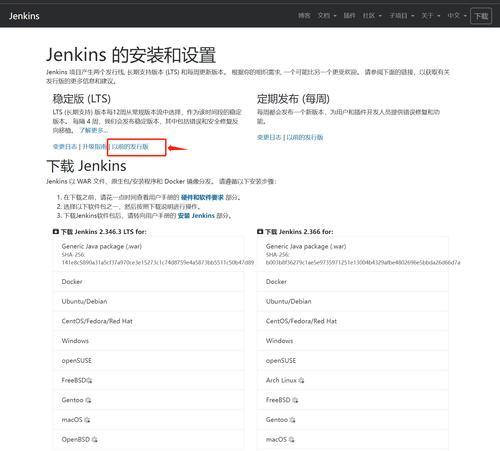Open the 插件 navbar item

click(349, 16)
